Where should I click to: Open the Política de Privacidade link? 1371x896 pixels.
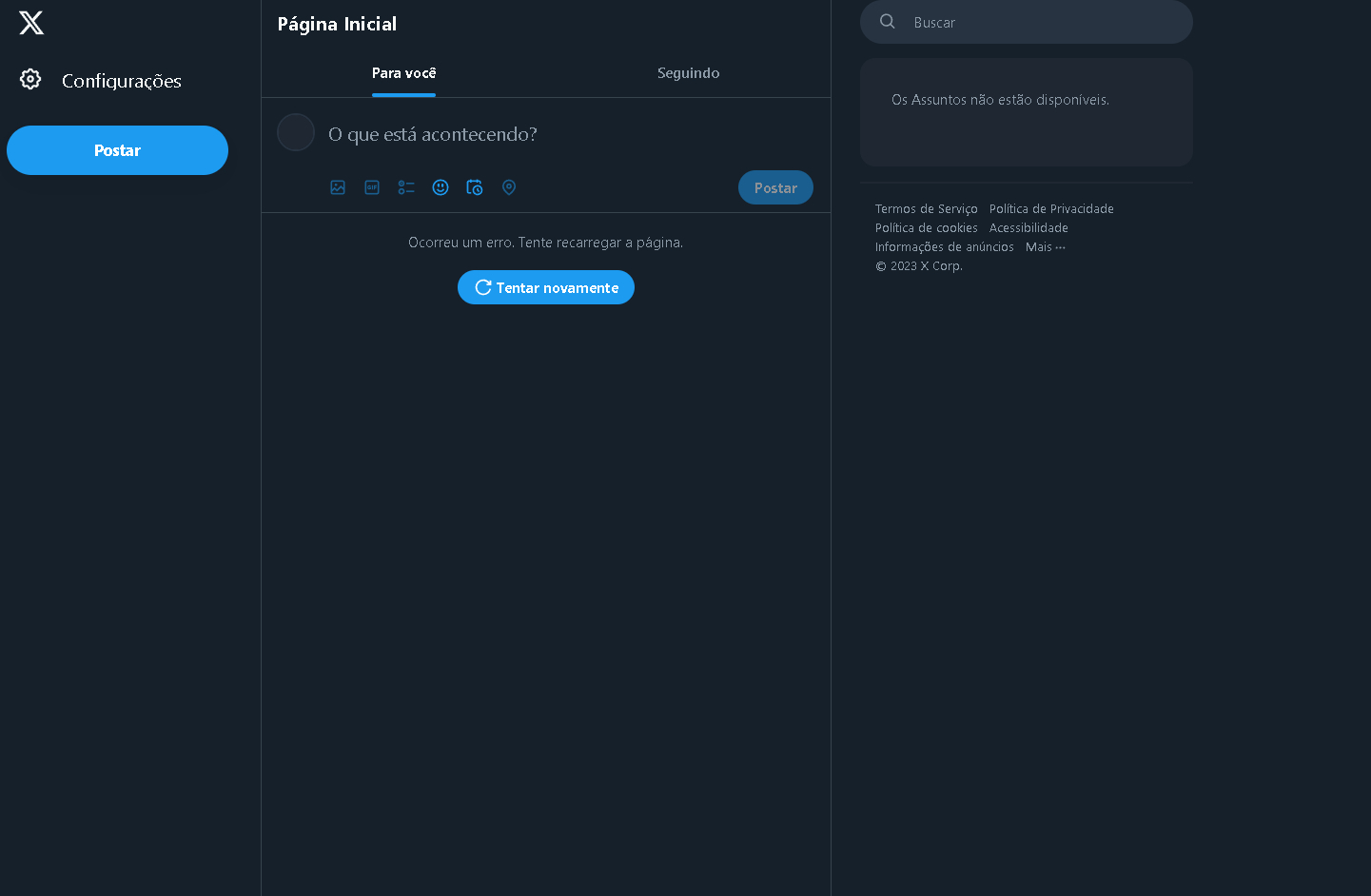(x=1051, y=209)
